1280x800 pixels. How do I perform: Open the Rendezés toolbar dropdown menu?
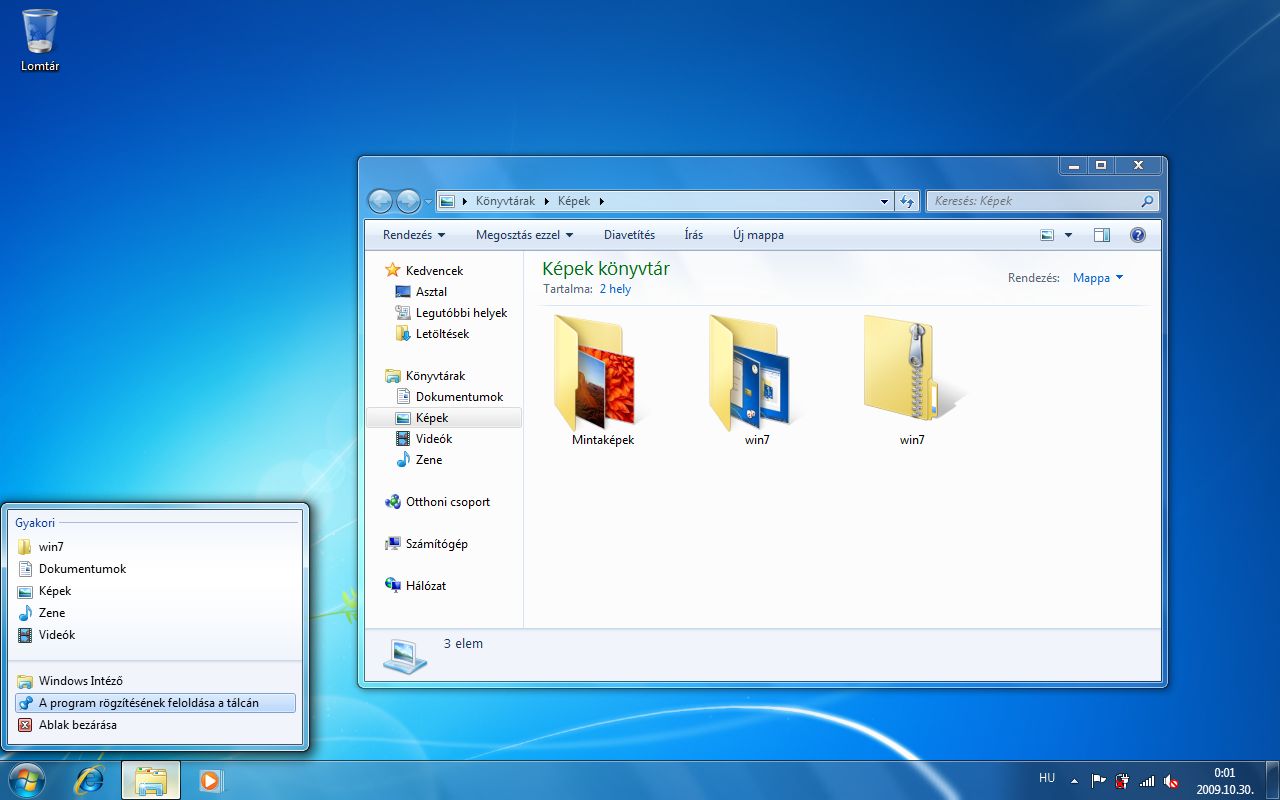point(414,235)
